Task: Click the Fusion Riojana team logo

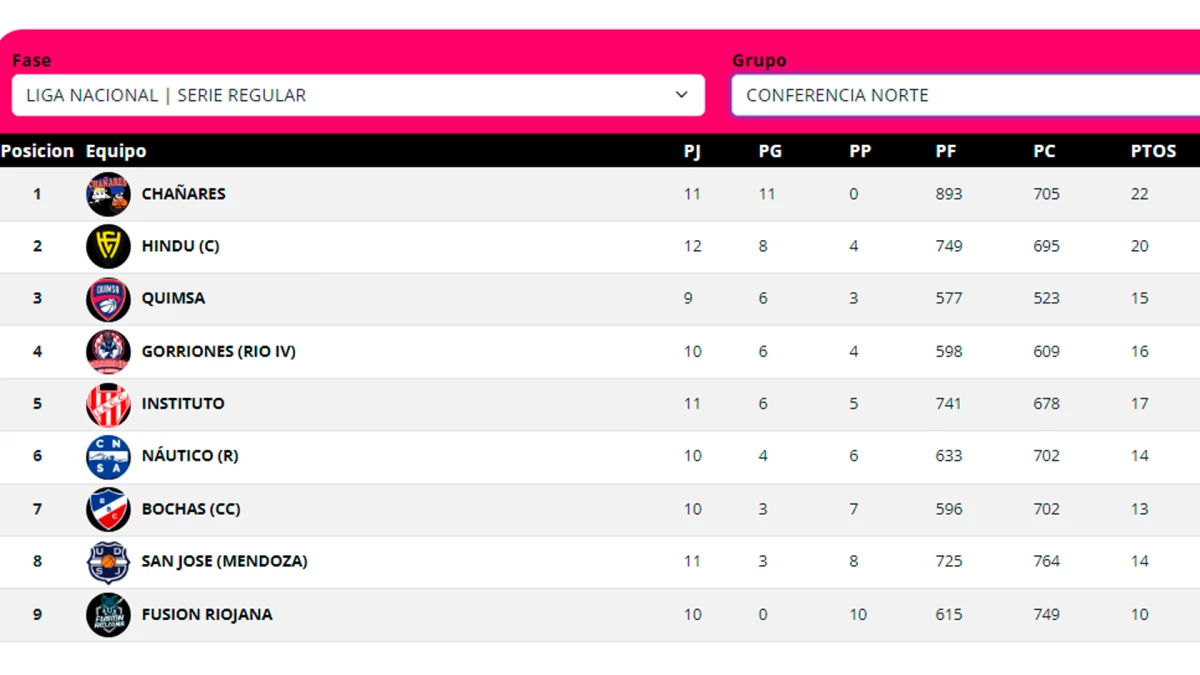Action: click(108, 614)
